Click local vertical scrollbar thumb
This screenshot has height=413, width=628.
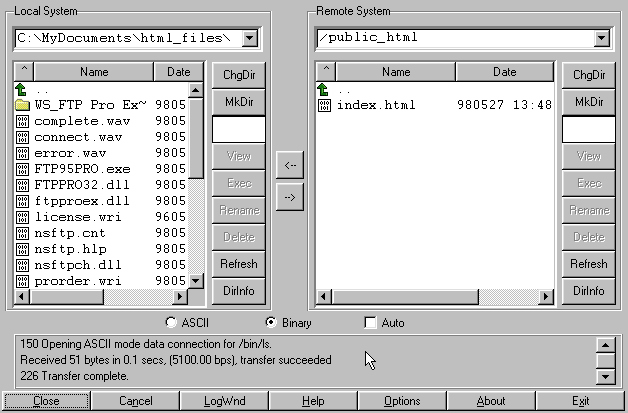point(195,138)
